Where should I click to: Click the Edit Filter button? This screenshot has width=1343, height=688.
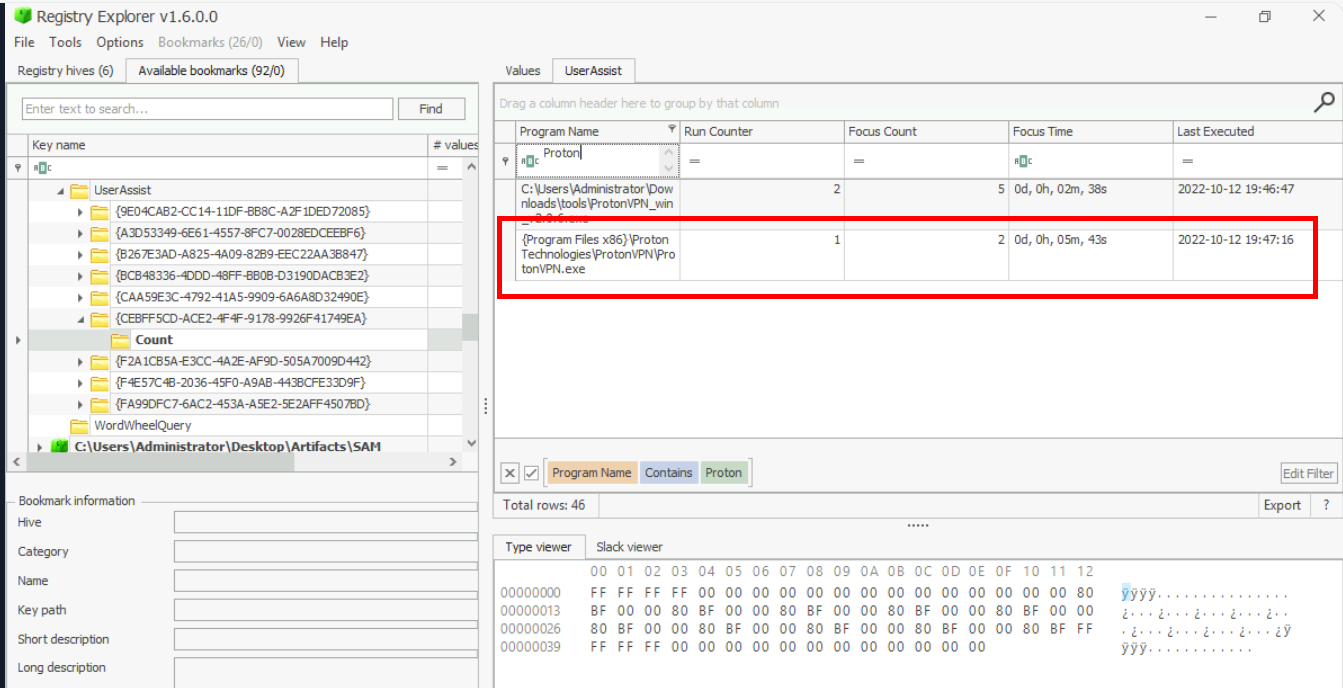point(1308,473)
